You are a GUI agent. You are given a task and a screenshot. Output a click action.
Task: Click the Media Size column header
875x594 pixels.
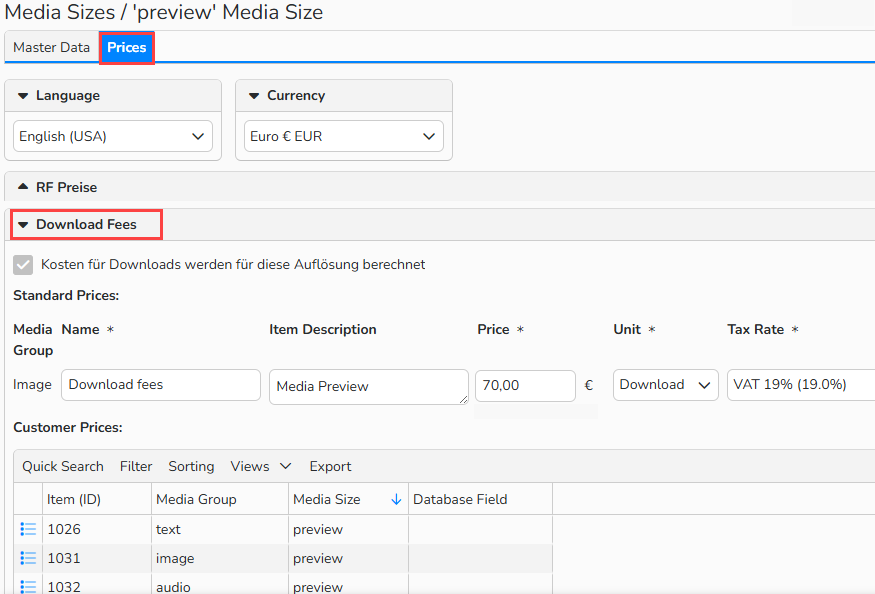[348, 499]
